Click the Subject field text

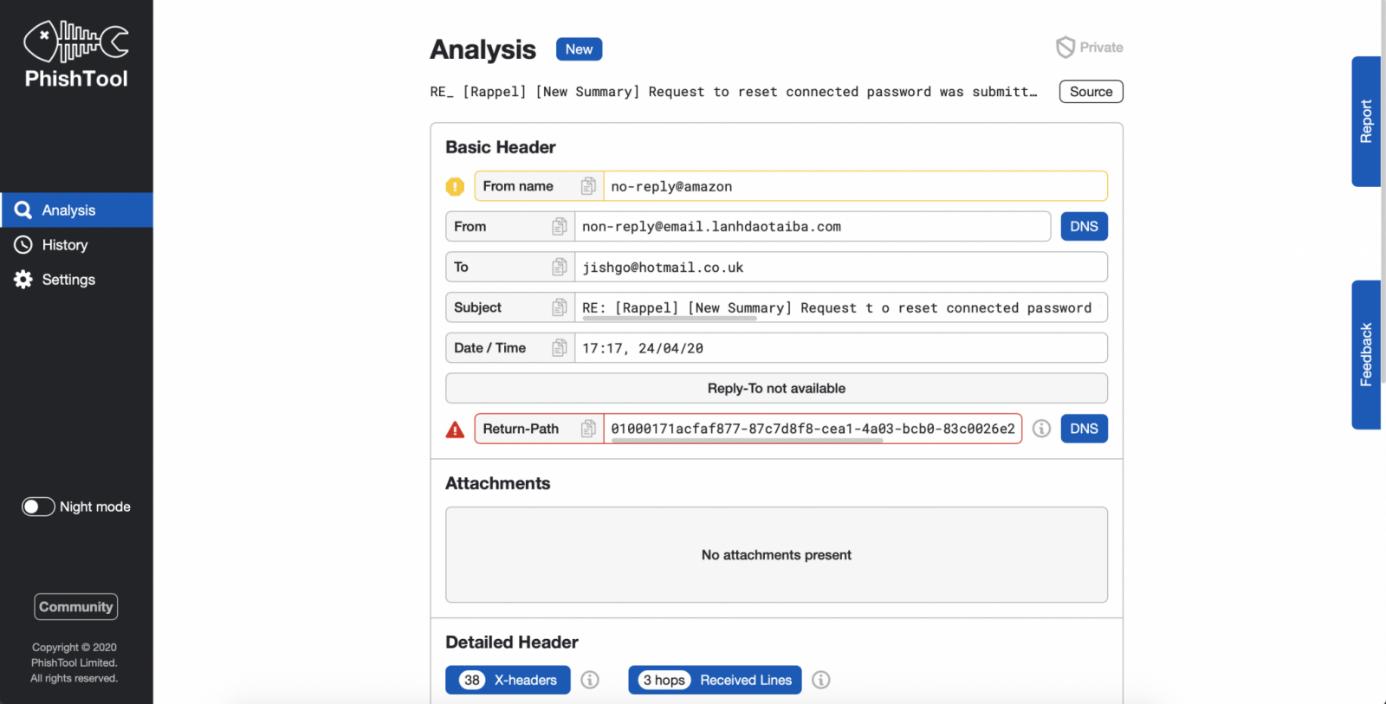(841, 308)
